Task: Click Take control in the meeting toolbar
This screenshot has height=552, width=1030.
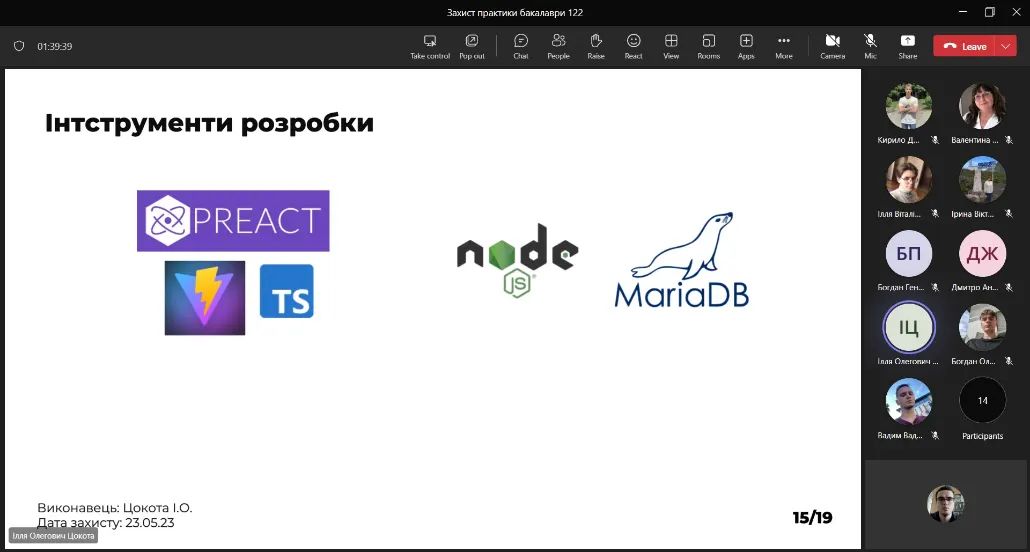Action: [x=430, y=47]
